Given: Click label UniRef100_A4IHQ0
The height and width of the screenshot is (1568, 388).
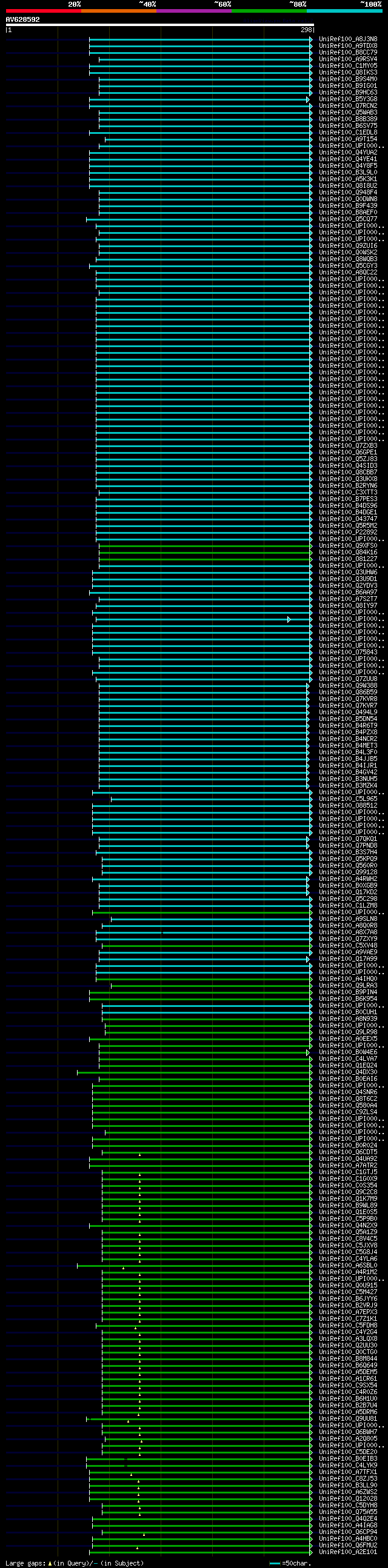Looking at the screenshot, I should click(x=348, y=979).
